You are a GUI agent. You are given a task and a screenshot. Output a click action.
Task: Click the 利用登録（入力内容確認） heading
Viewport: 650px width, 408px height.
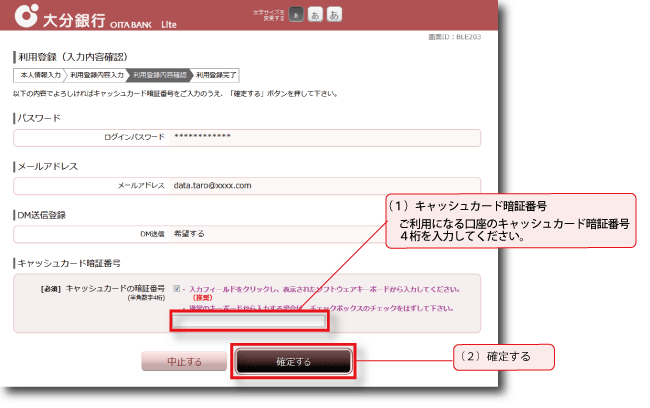73,57
